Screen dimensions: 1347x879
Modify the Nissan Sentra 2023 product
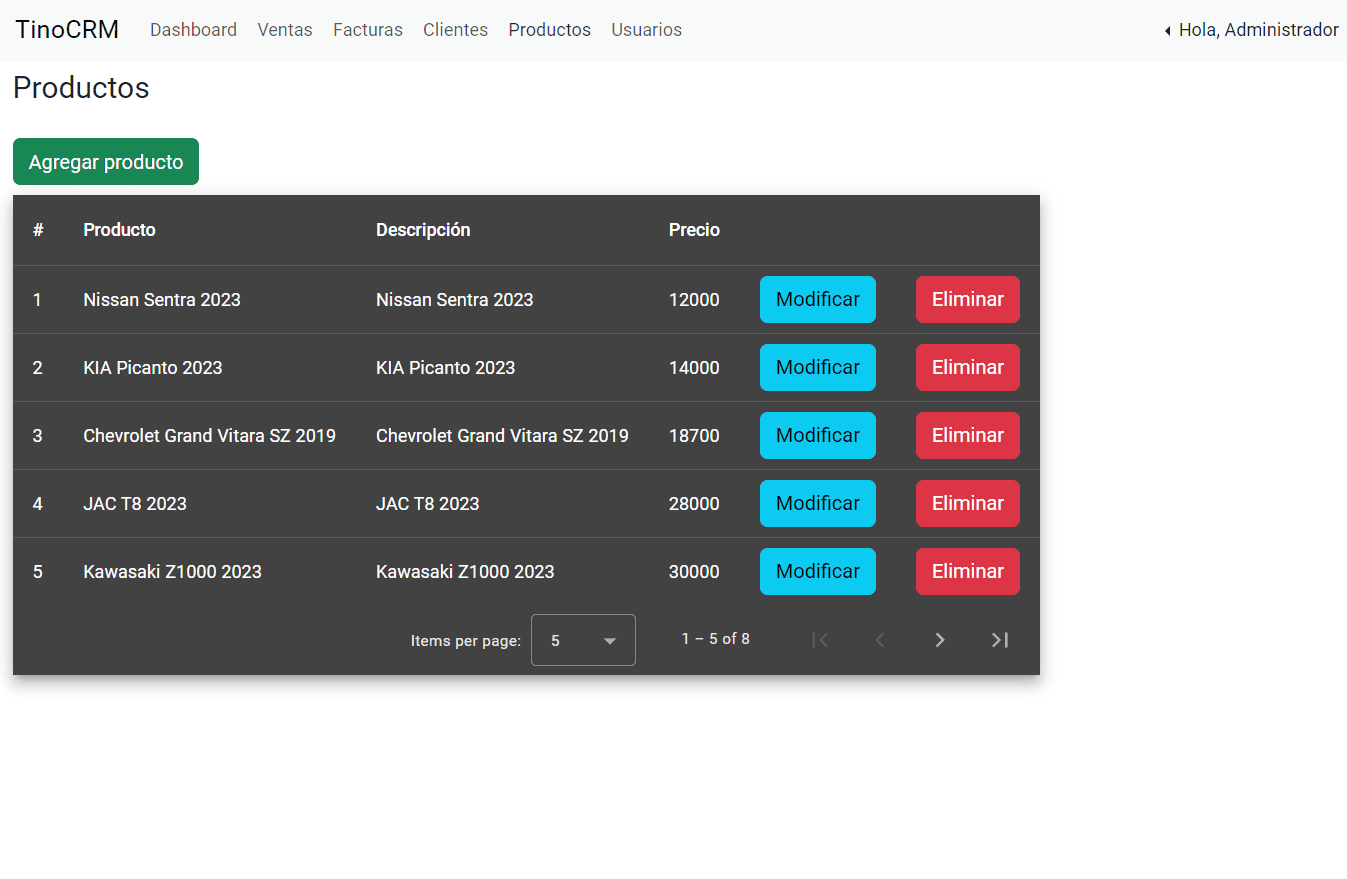click(818, 300)
